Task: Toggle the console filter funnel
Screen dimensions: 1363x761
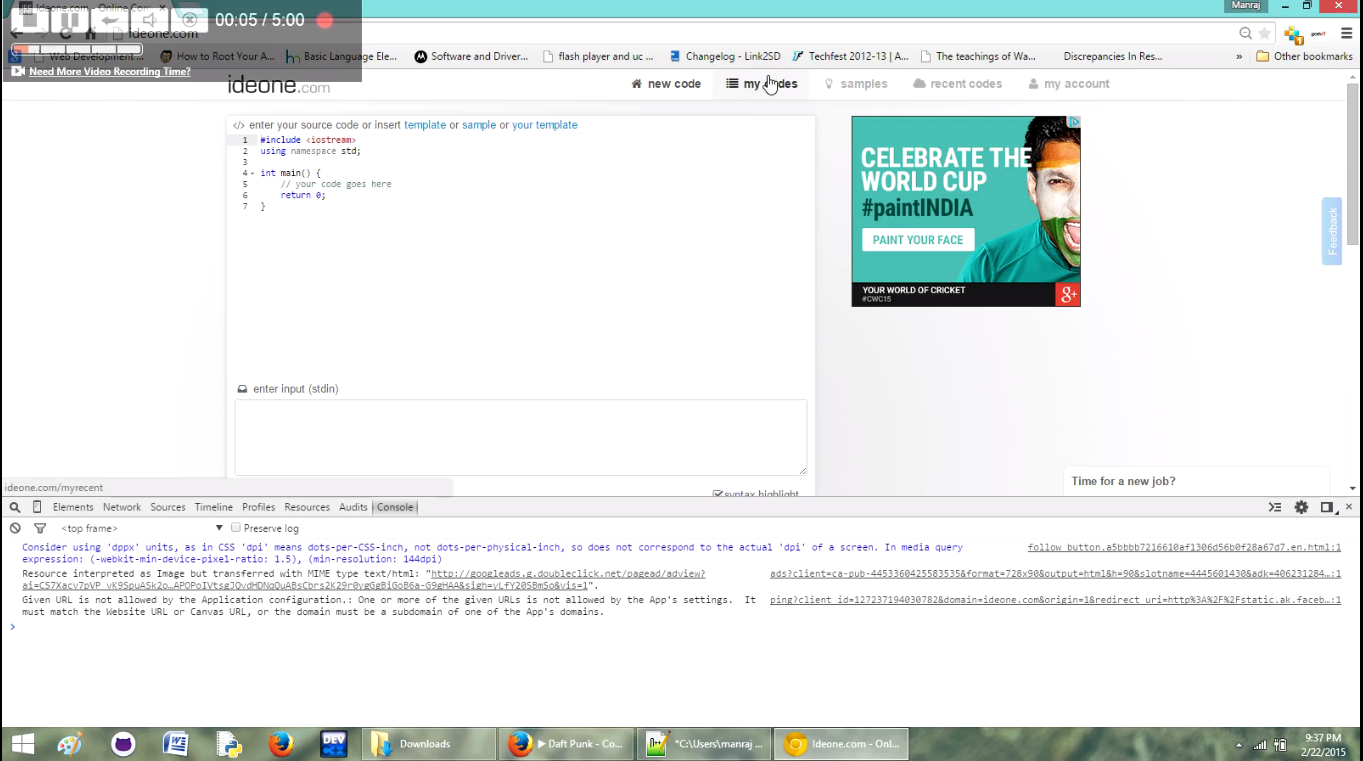Action: pos(40,528)
